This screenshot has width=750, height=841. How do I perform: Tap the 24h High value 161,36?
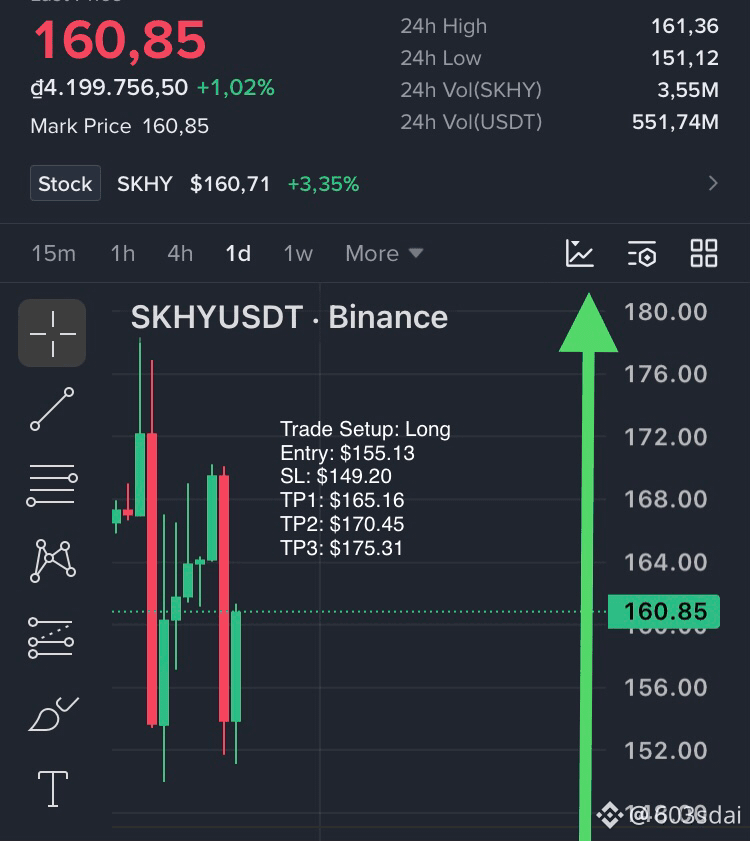685,26
